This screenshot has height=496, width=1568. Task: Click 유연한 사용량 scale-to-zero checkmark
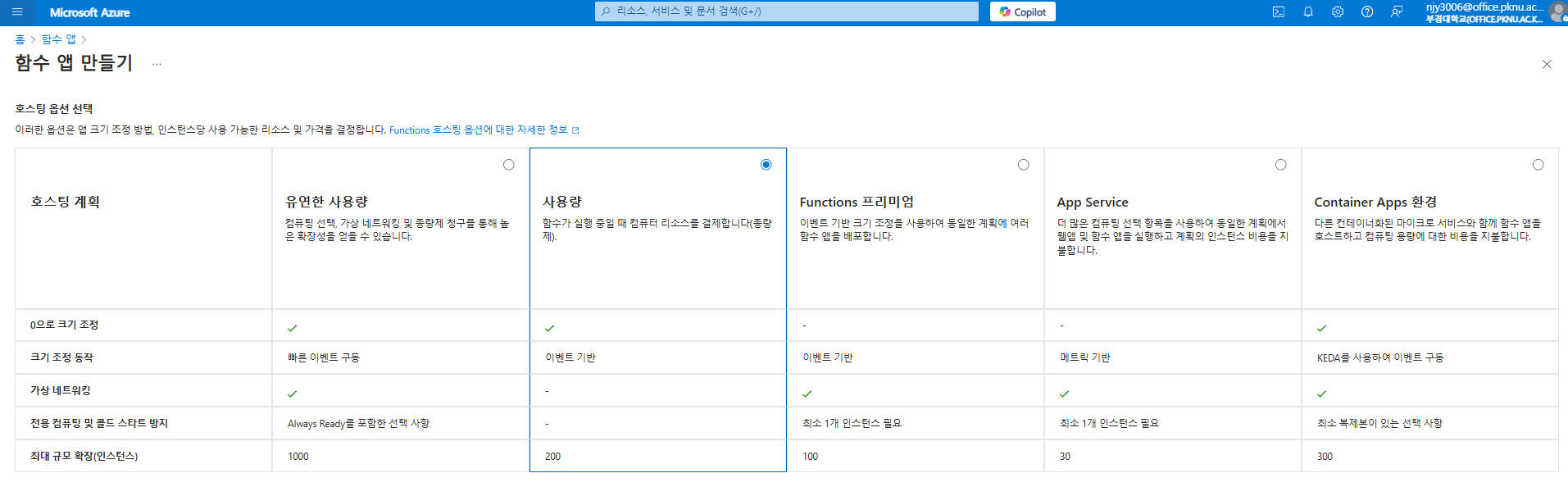(293, 328)
